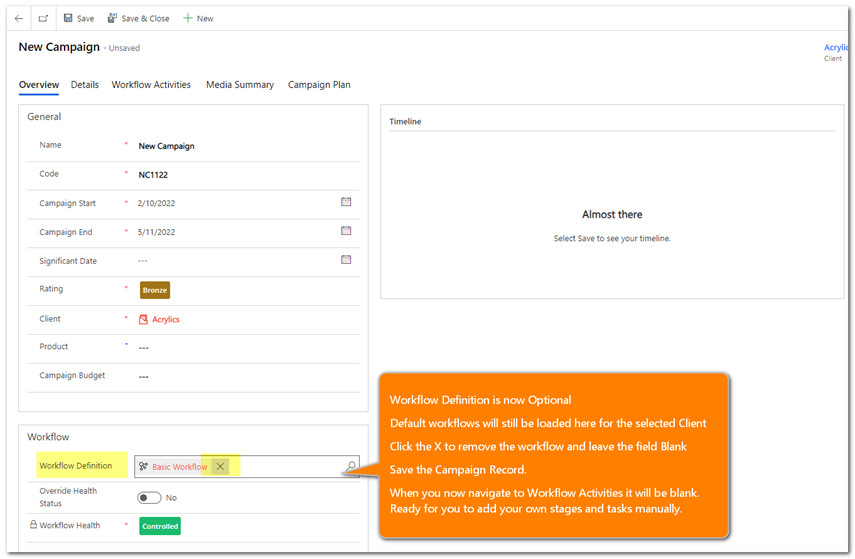
Task: Click the Basic Workflow lookup link
Action: (x=179, y=467)
